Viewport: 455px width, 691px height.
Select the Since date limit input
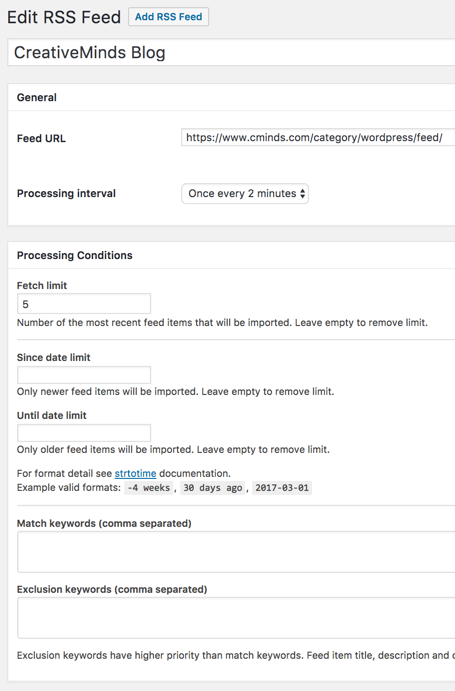(84, 375)
